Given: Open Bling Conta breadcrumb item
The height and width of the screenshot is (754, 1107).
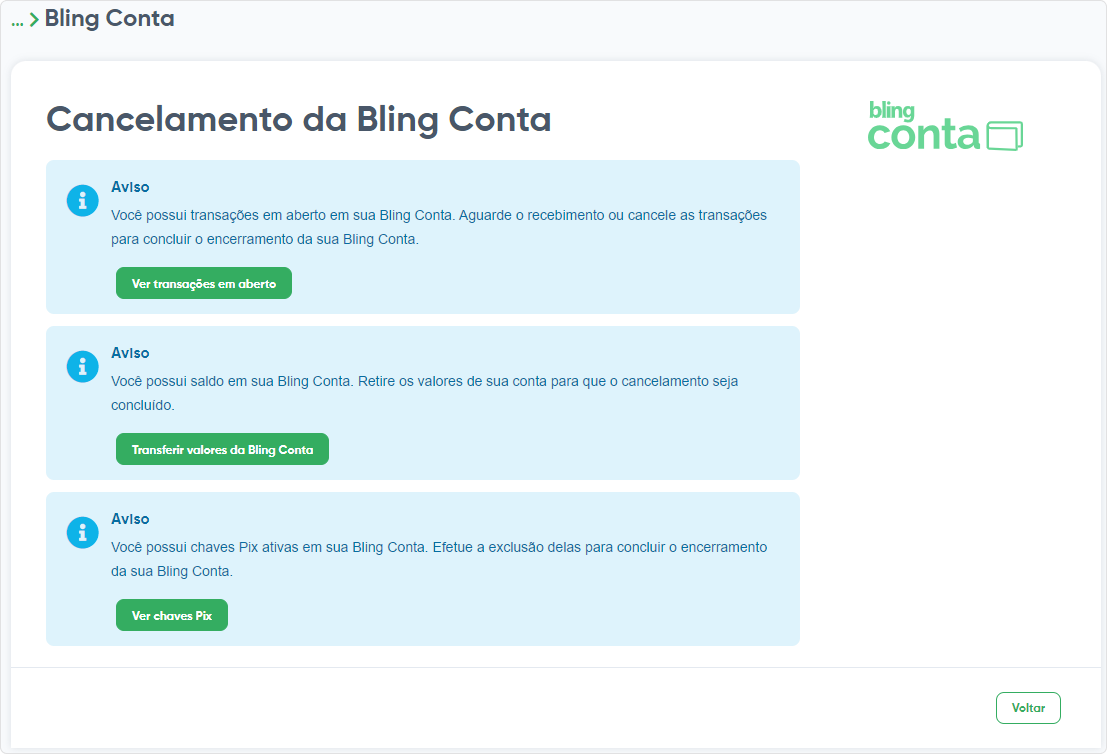Looking at the screenshot, I should click(x=109, y=18).
